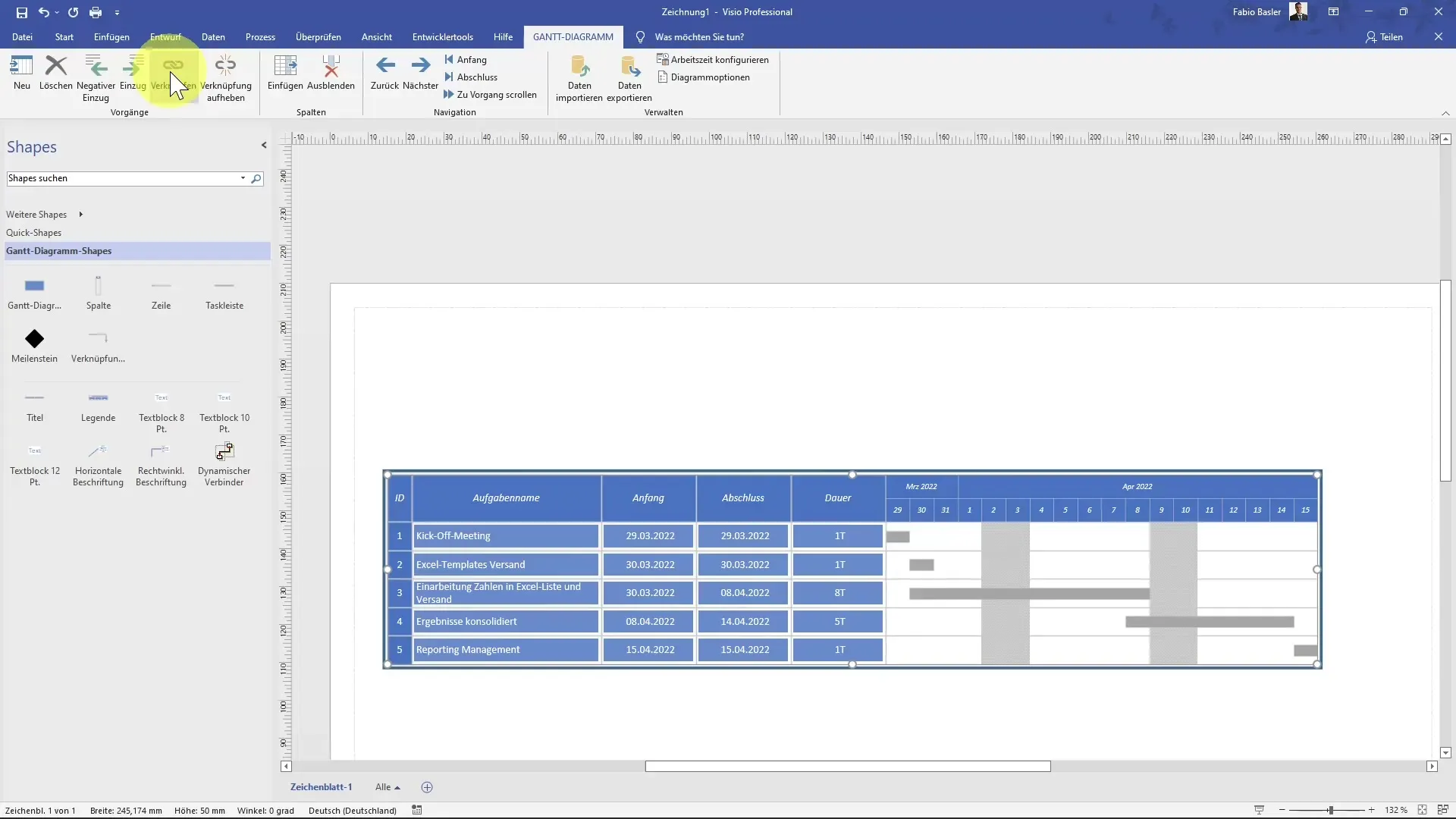This screenshot has width=1456, height=819.
Task: Click the quick print icon
Action: coord(96,12)
